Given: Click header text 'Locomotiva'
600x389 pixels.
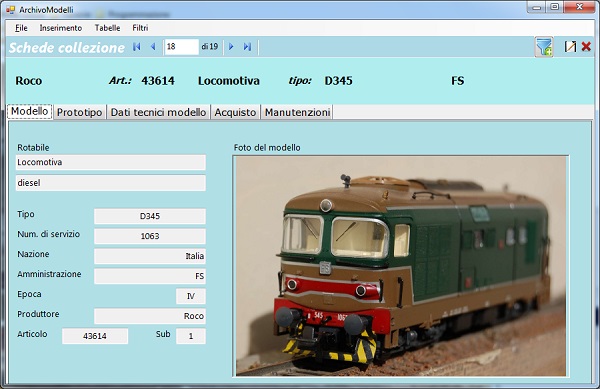Looking at the screenshot, I should pyautogui.click(x=229, y=81).
